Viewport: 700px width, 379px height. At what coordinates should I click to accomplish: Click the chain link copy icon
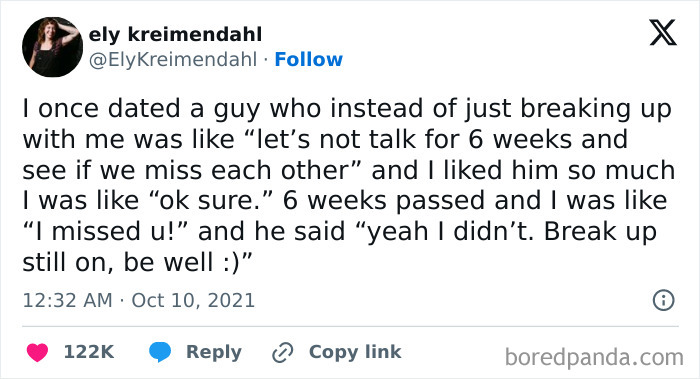pos(283,352)
